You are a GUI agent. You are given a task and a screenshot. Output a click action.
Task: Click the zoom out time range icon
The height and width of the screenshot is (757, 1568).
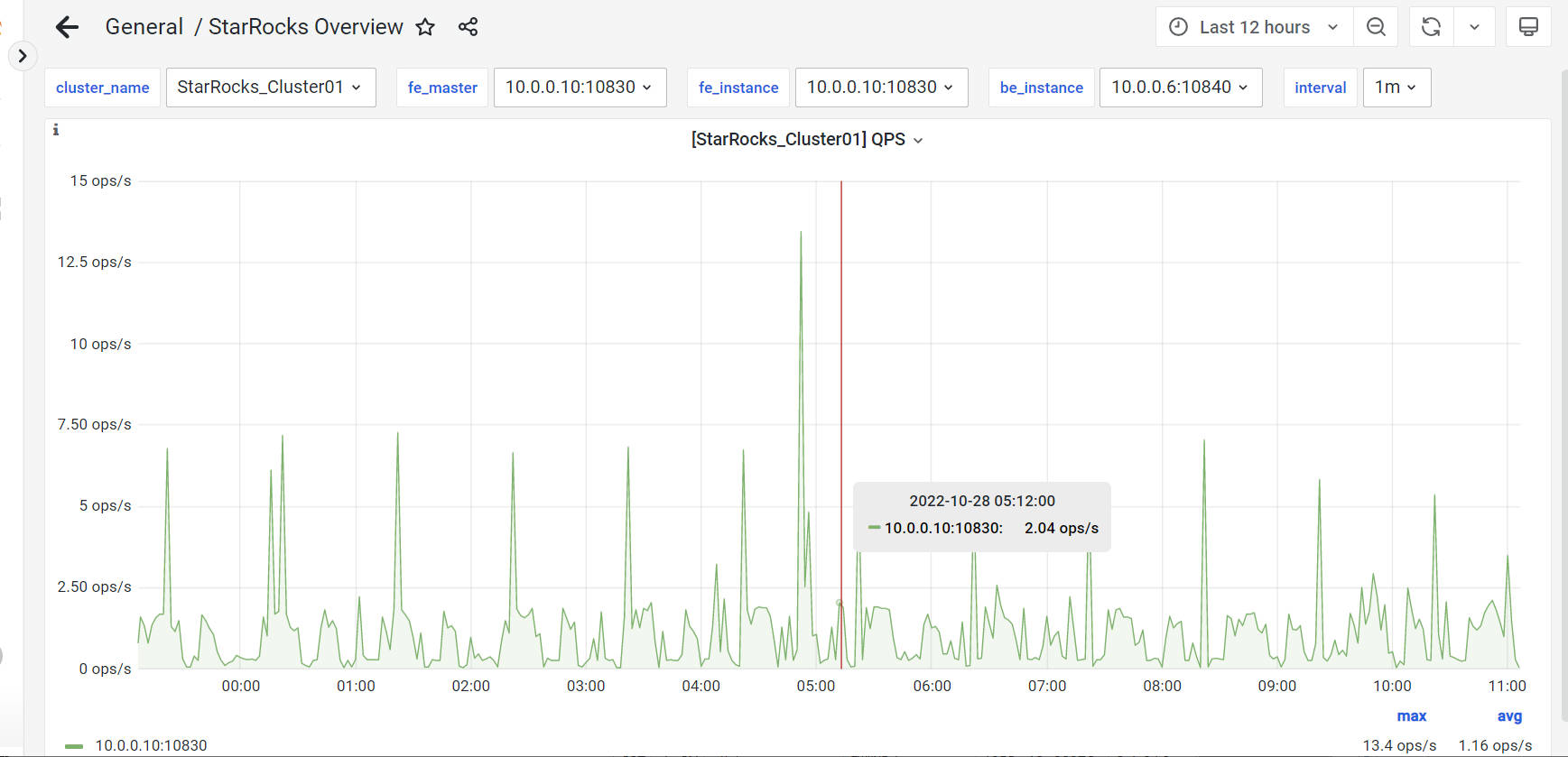[x=1376, y=27]
